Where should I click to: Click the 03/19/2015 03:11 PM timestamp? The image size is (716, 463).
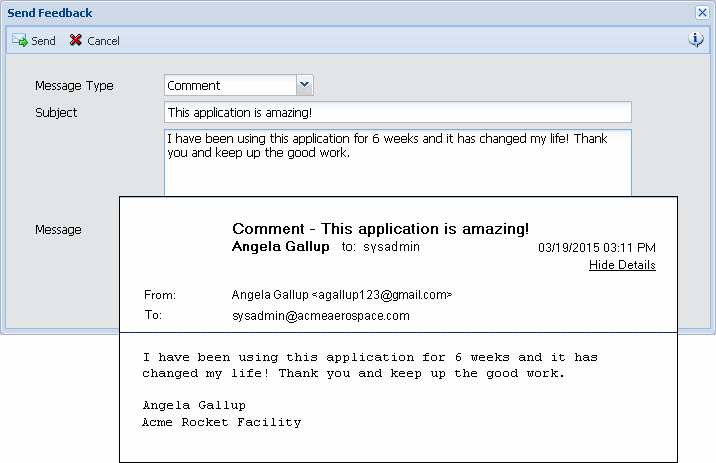[x=597, y=248]
